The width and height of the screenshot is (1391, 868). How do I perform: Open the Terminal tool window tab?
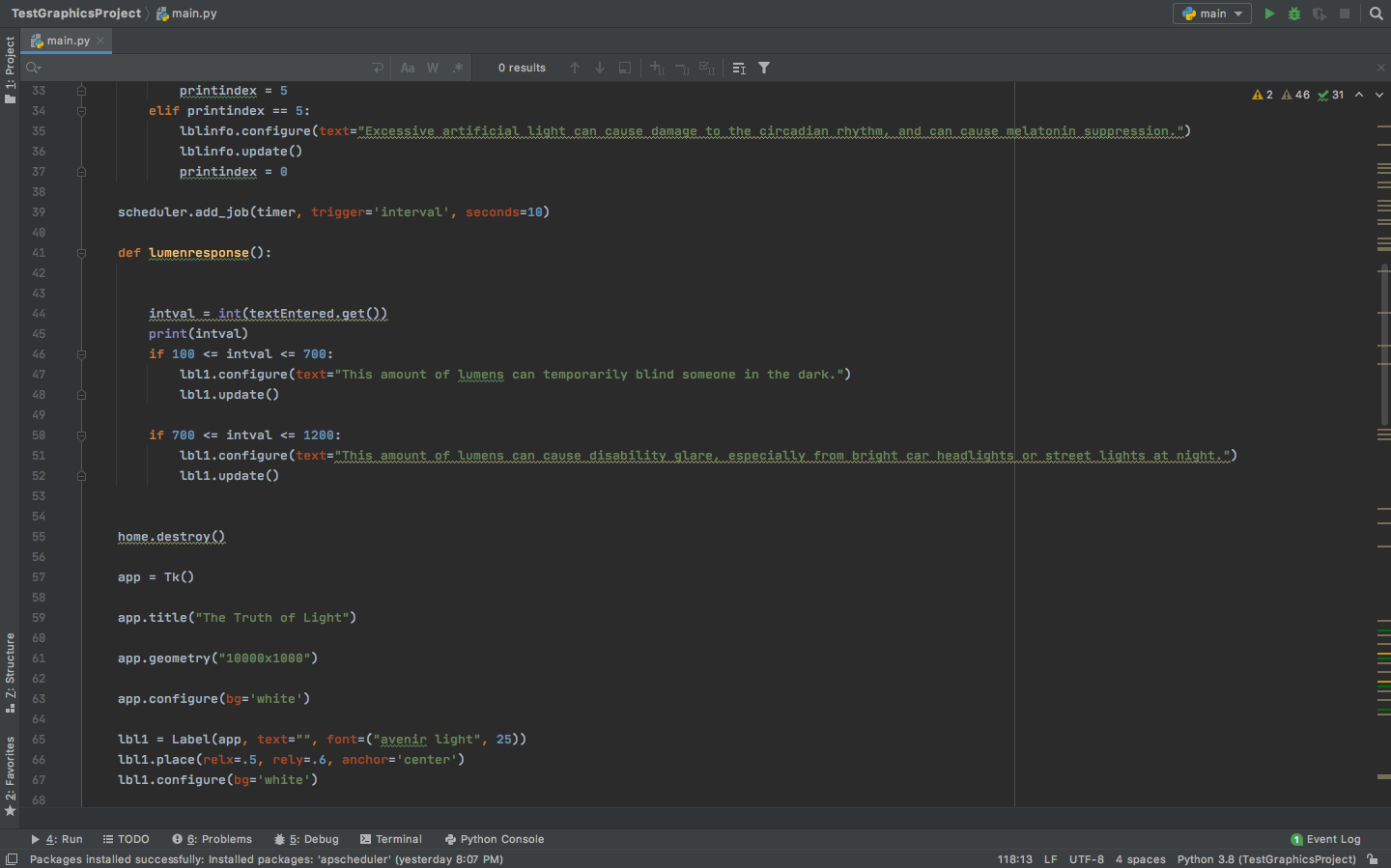391,839
